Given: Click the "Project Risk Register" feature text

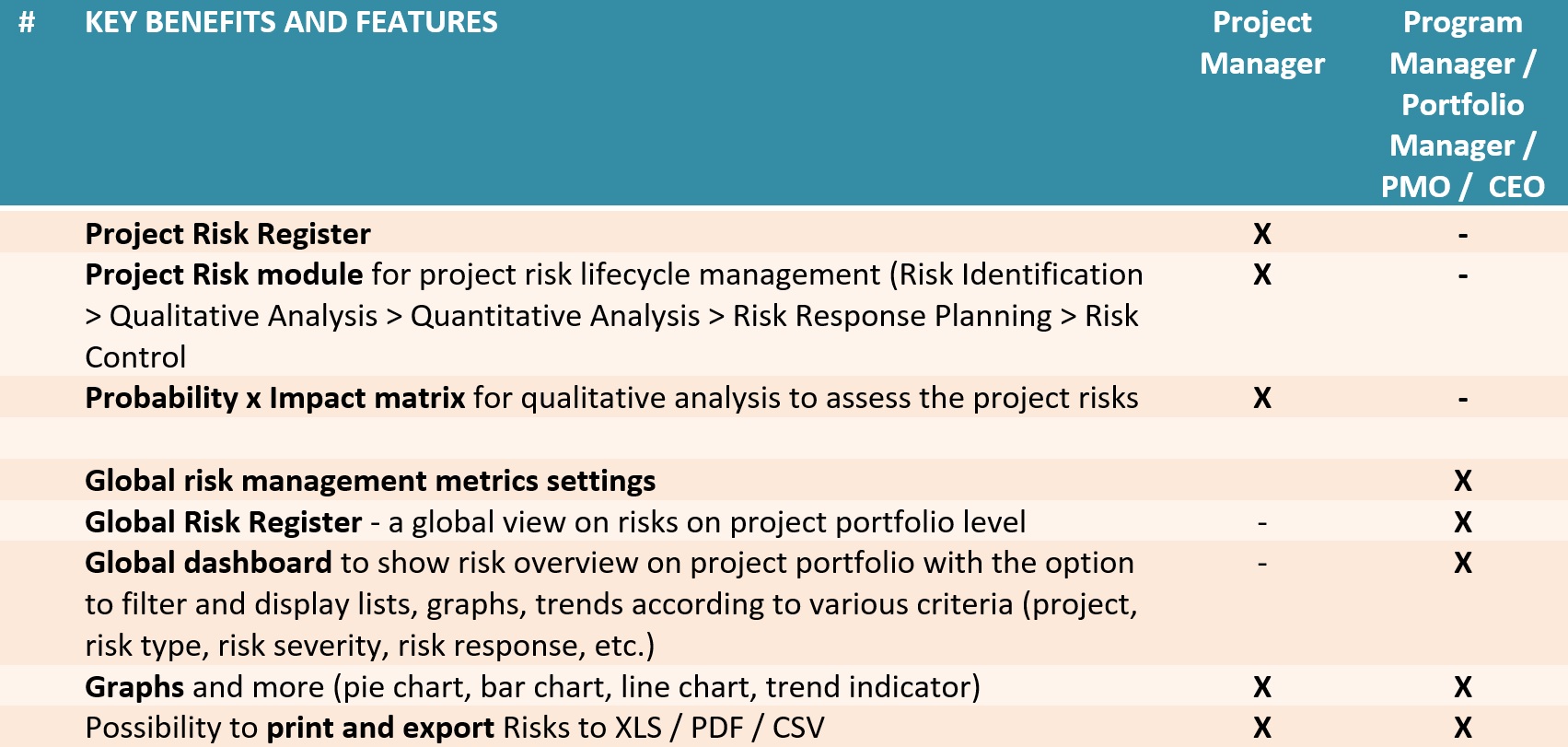Looking at the screenshot, I should (227, 234).
